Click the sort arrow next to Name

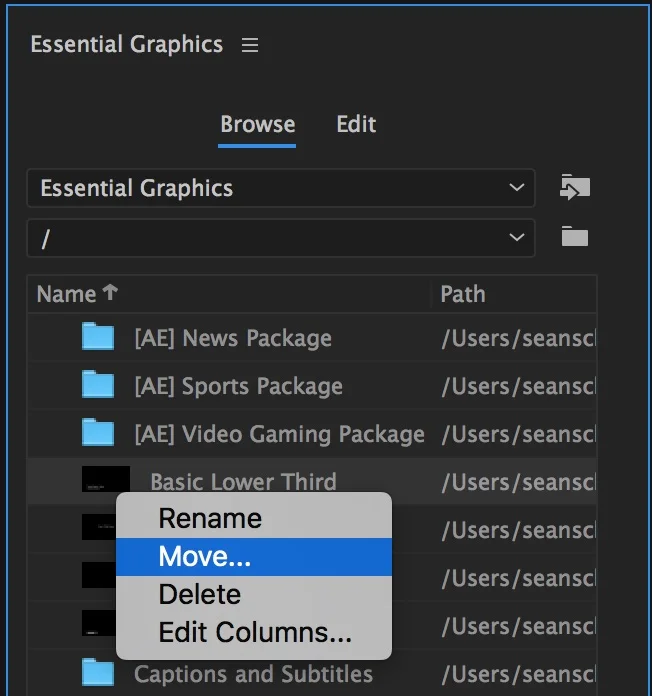[110, 292]
